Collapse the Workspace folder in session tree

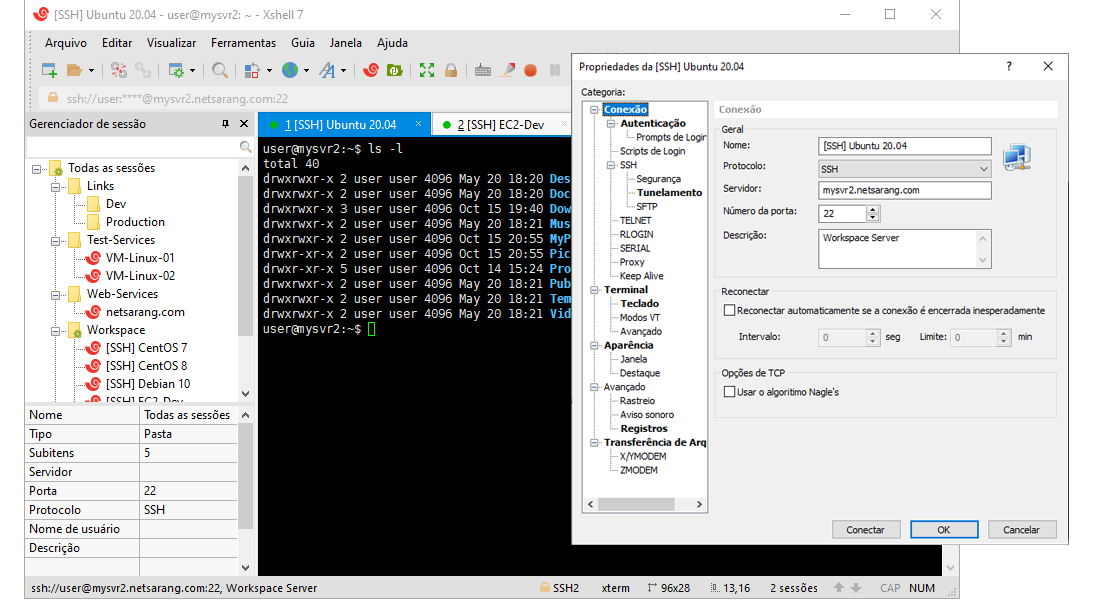55,331
